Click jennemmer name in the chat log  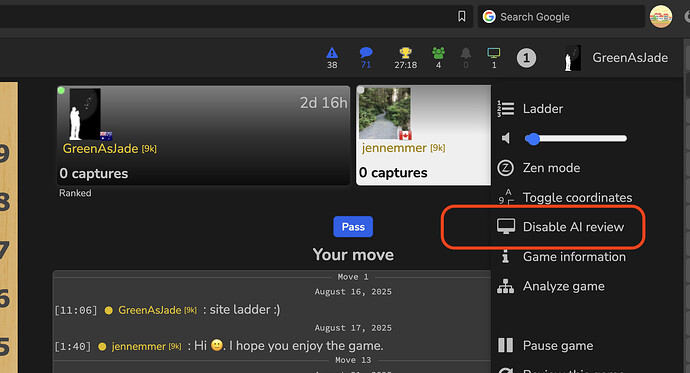click(x=139, y=346)
